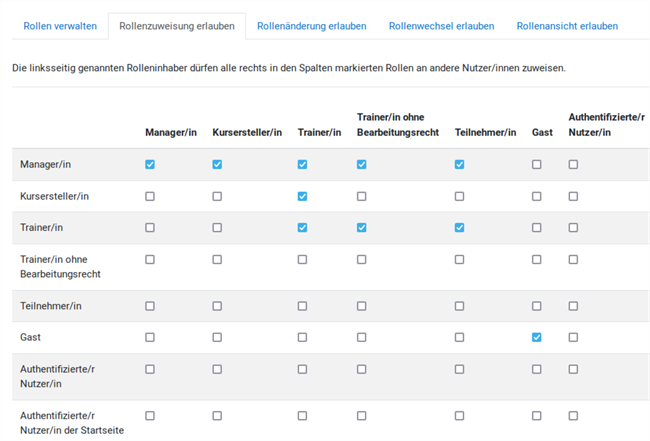Viewport: 650px width, 441px height.
Task: Check Teilnehmer/in row Kursersteller/in checkbox
Action: pos(217,306)
